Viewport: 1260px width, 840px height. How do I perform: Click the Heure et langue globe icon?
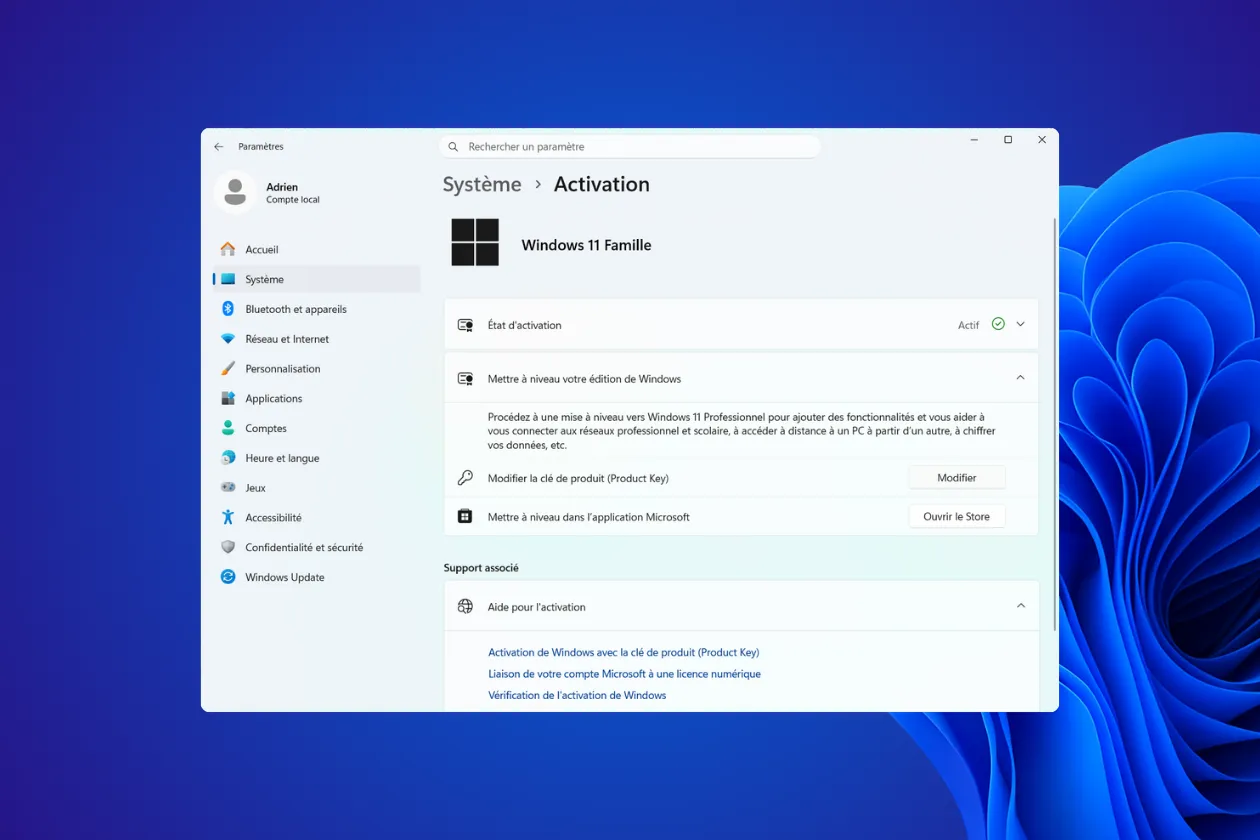[x=228, y=458]
